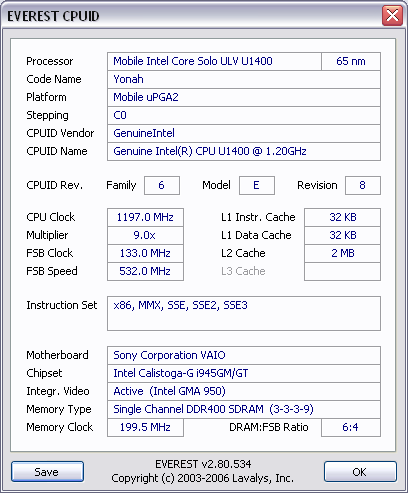Image resolution: width=408 pixels, height=493 pixels.
Task: Click the Intel Calistoga-G chipset value
Action: click(x=244, y=373)
